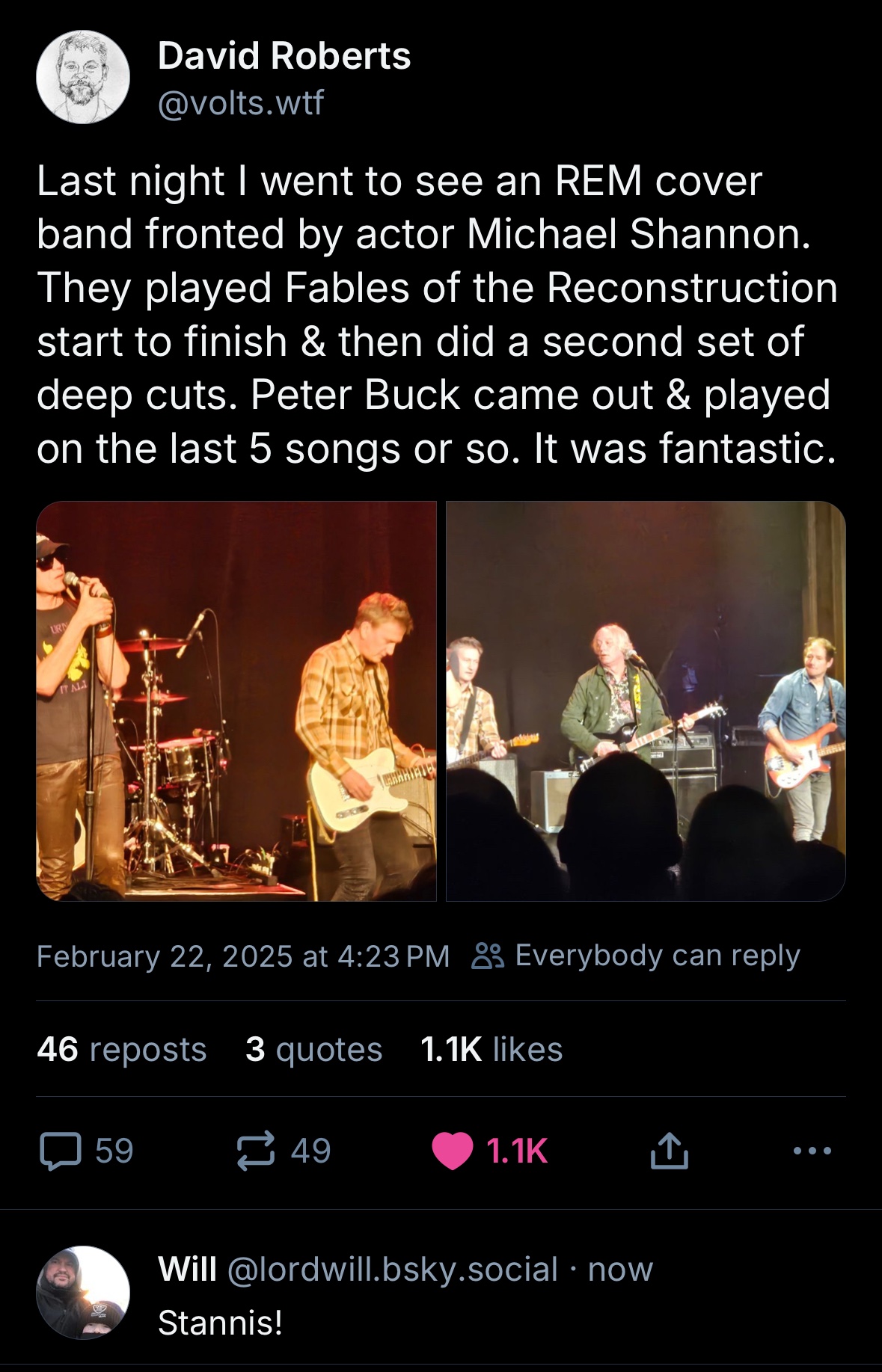View the 3 quotes list

[313, 1049]
